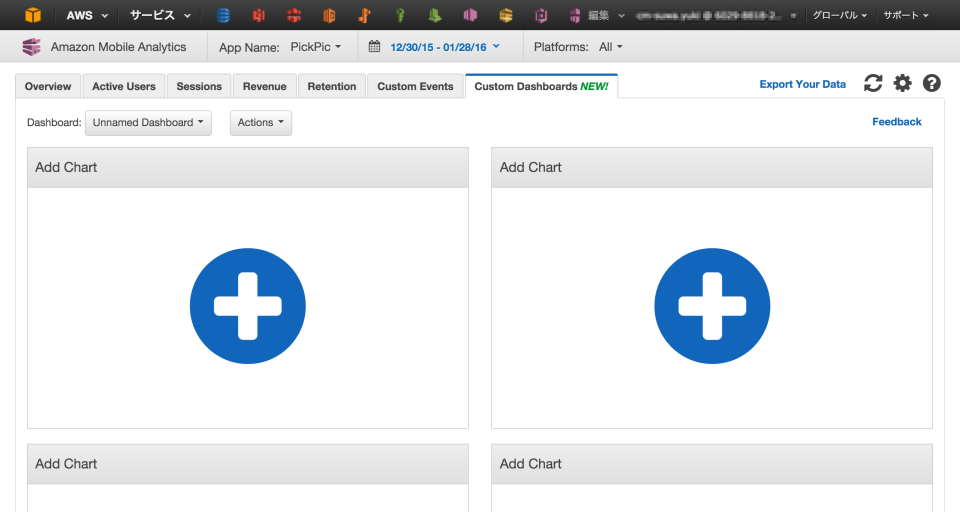Switch to the Custom Events tab
Viewport: 960px width, 512px height.
coord(415,86)
